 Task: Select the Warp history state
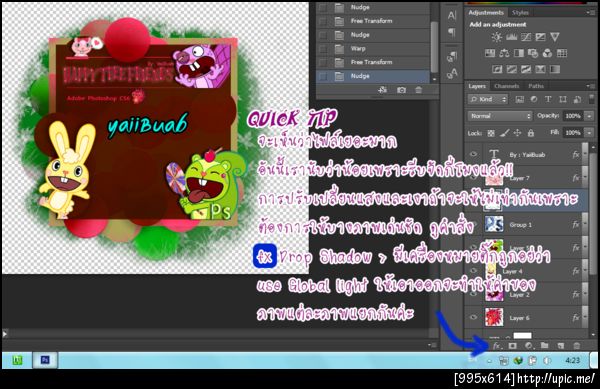tap(373, 49)
